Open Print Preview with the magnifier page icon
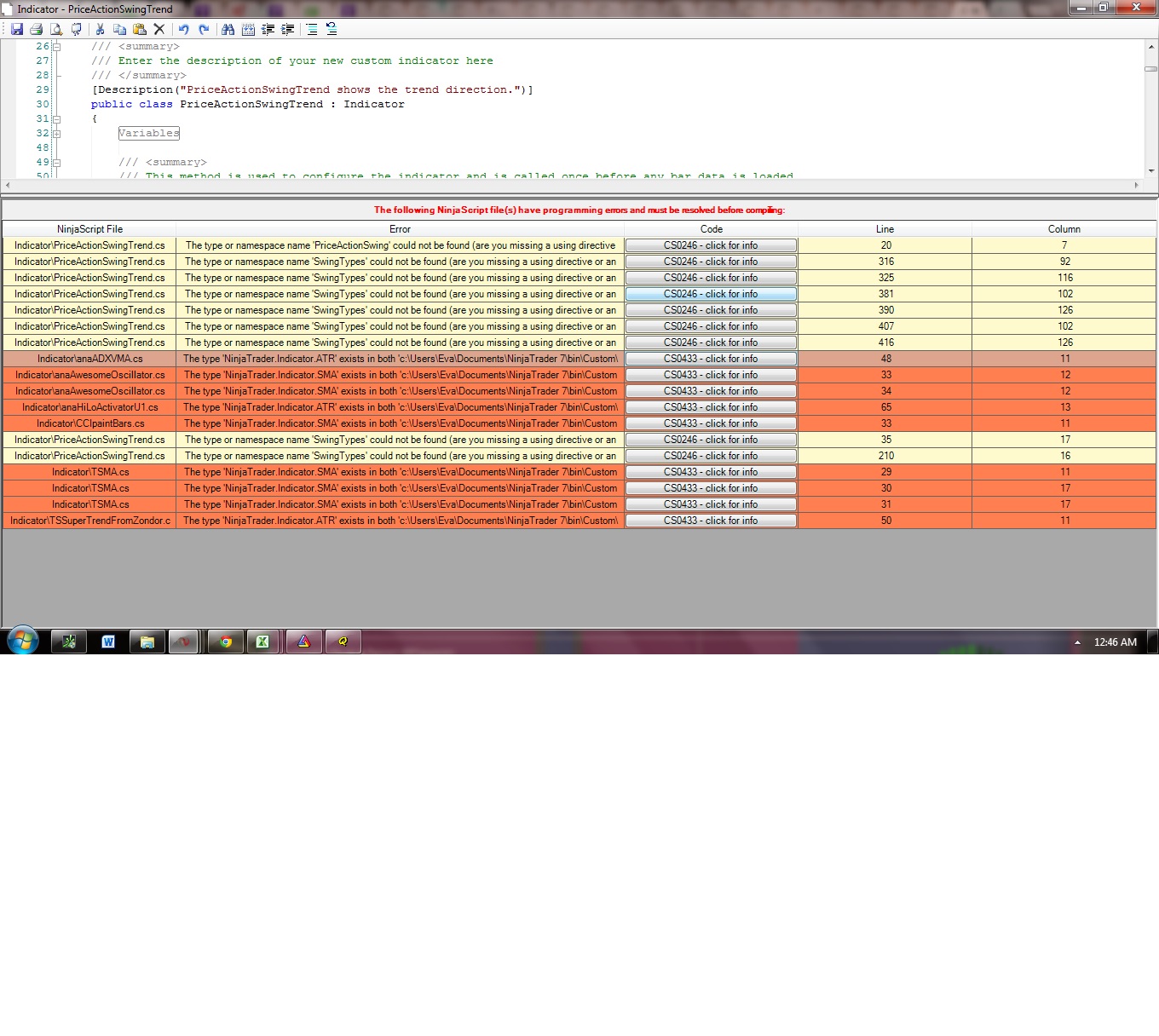Viewport: 1159px width, 1036px height. pos(56,29)
